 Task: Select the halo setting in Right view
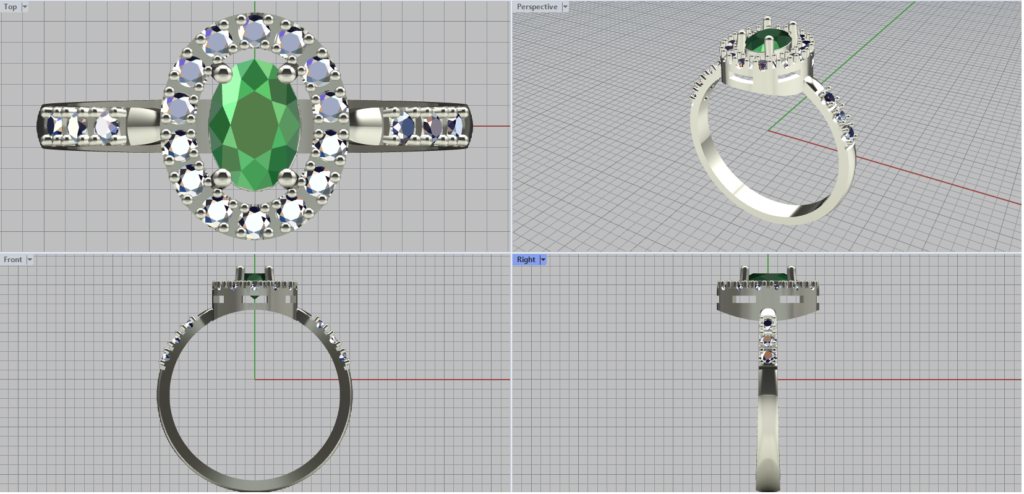pyautogui.click(x=766, y=295)
